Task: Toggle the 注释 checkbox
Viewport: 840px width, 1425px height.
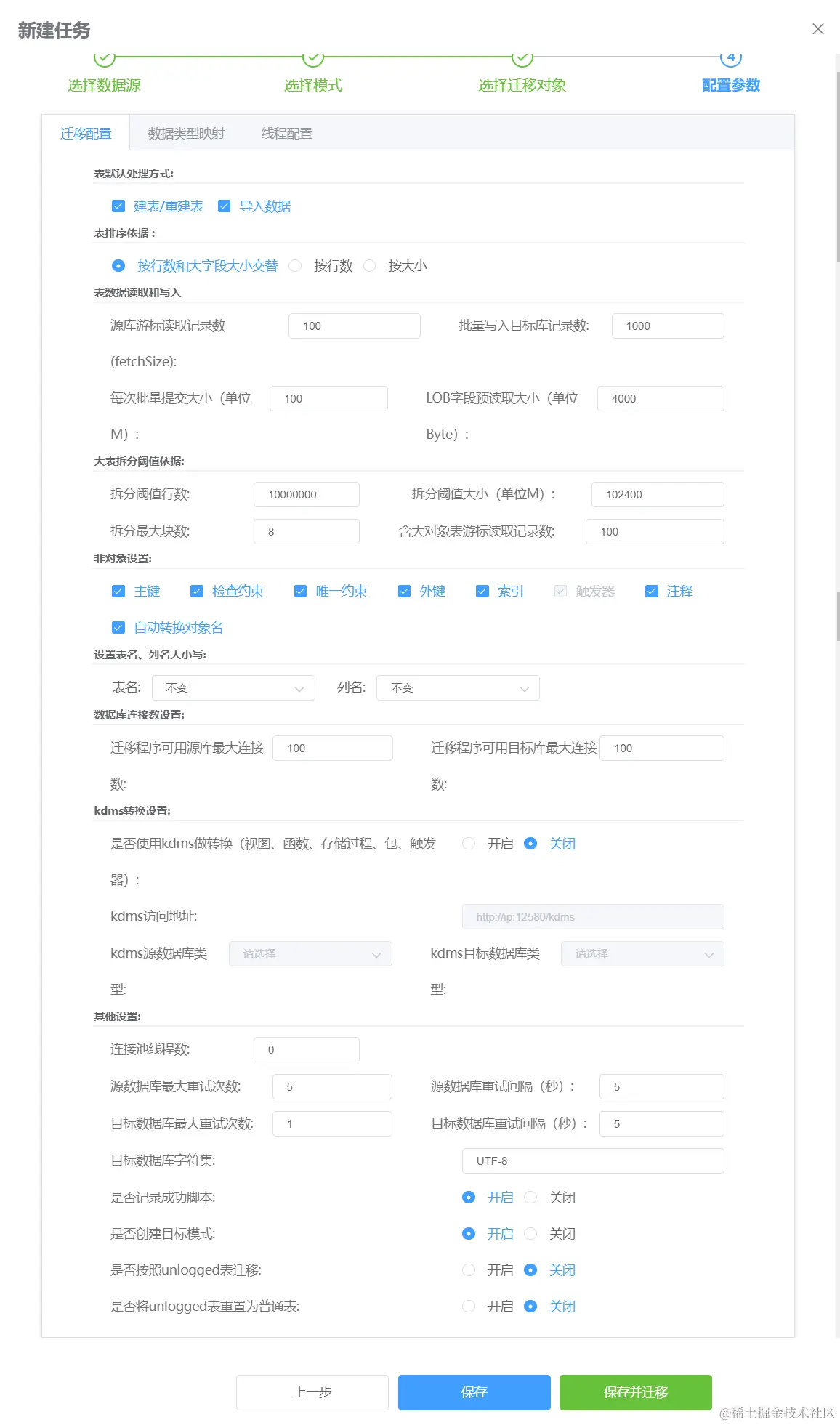Action: point(651,592)
